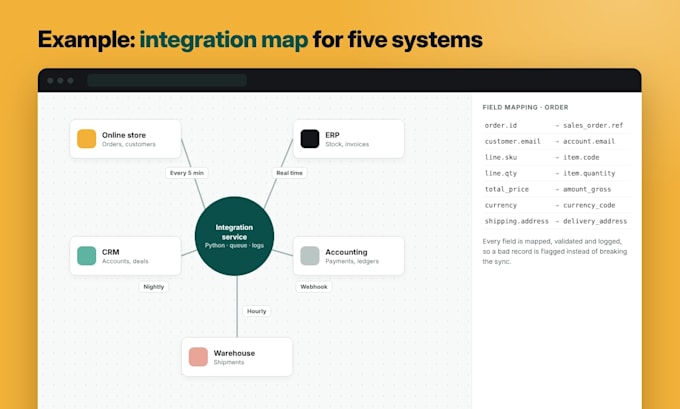Select the Warehouse card title

[x=234, y=353]
